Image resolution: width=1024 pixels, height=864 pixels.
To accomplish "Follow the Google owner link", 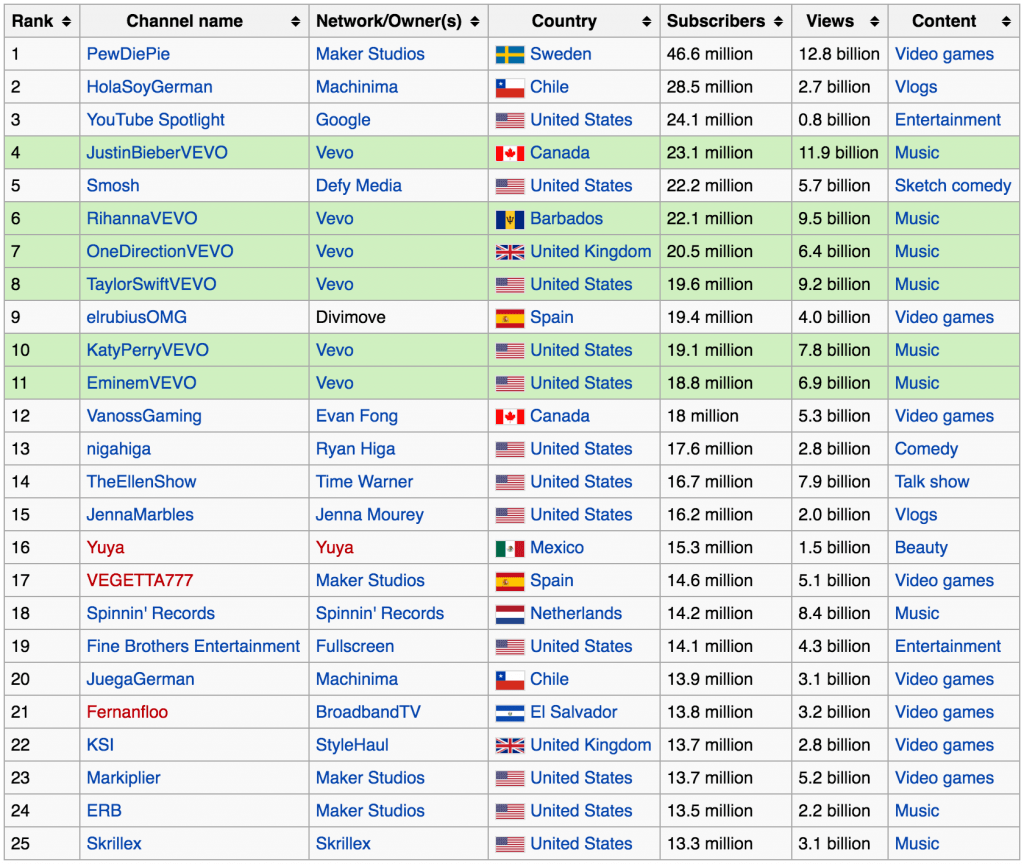I will click(343, 120).
